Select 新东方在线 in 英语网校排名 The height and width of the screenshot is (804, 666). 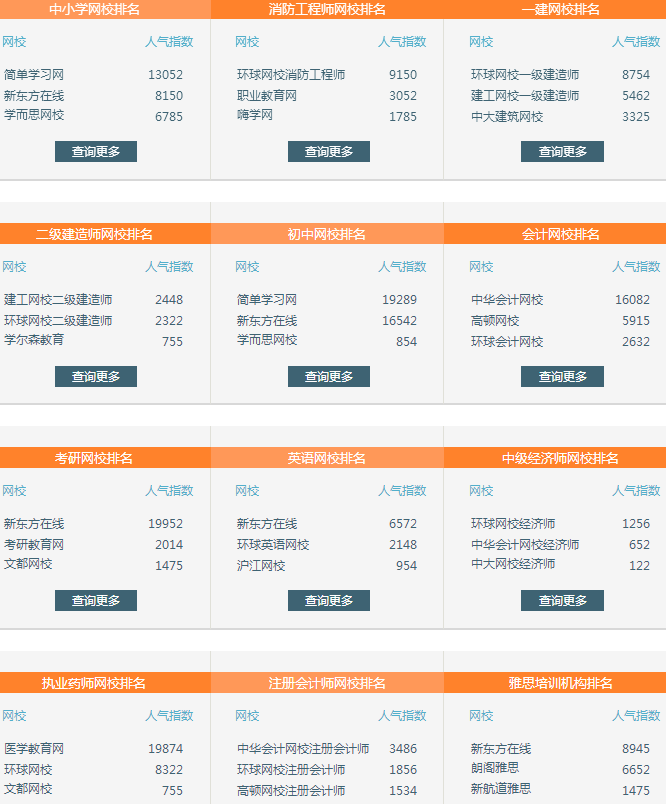point(267,524)
